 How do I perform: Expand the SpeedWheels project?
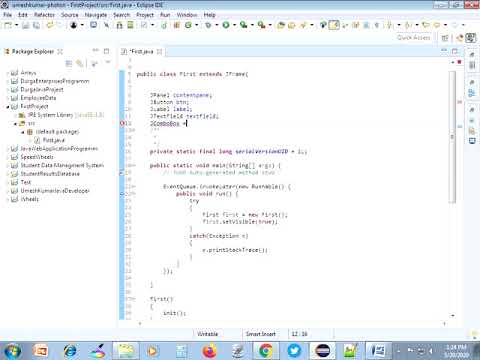tap(8, 157)
